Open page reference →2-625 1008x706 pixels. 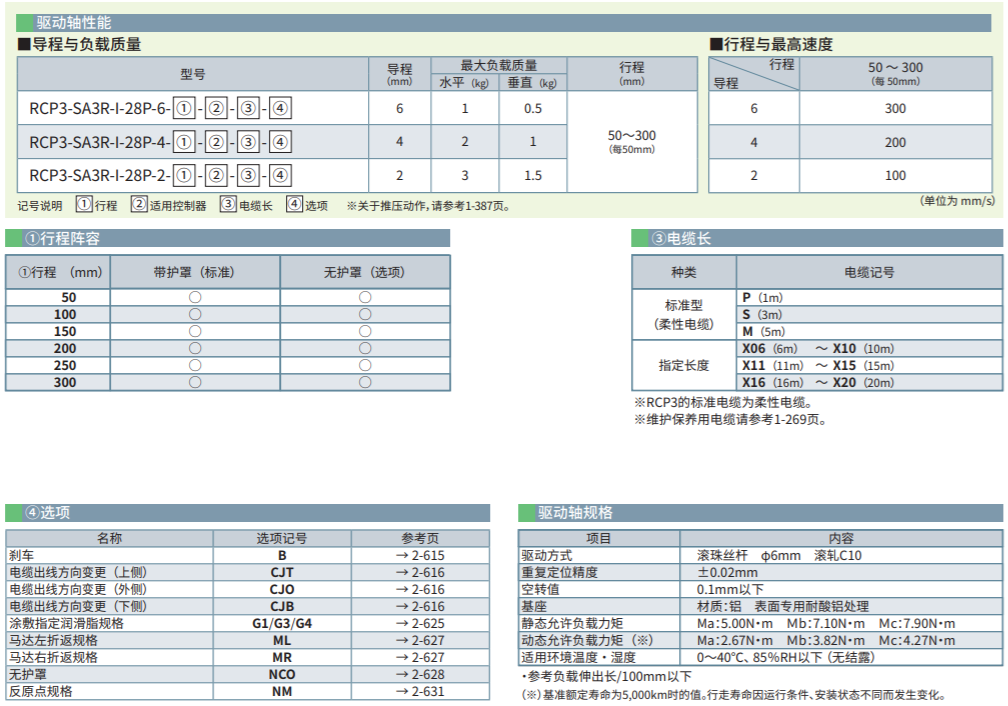[x=420, y=623]
